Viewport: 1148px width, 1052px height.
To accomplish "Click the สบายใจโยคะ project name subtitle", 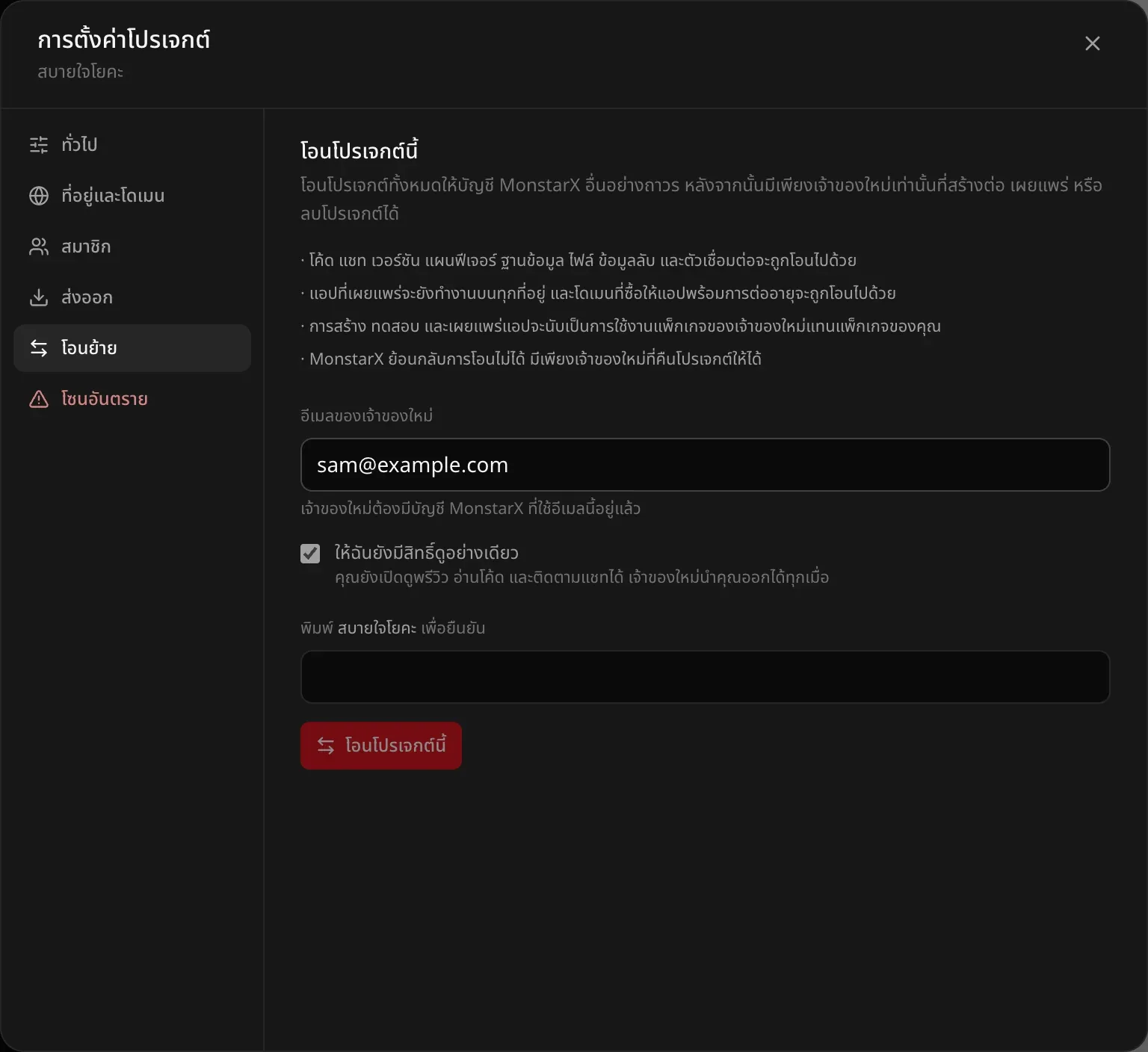I will tap(81, 72).
